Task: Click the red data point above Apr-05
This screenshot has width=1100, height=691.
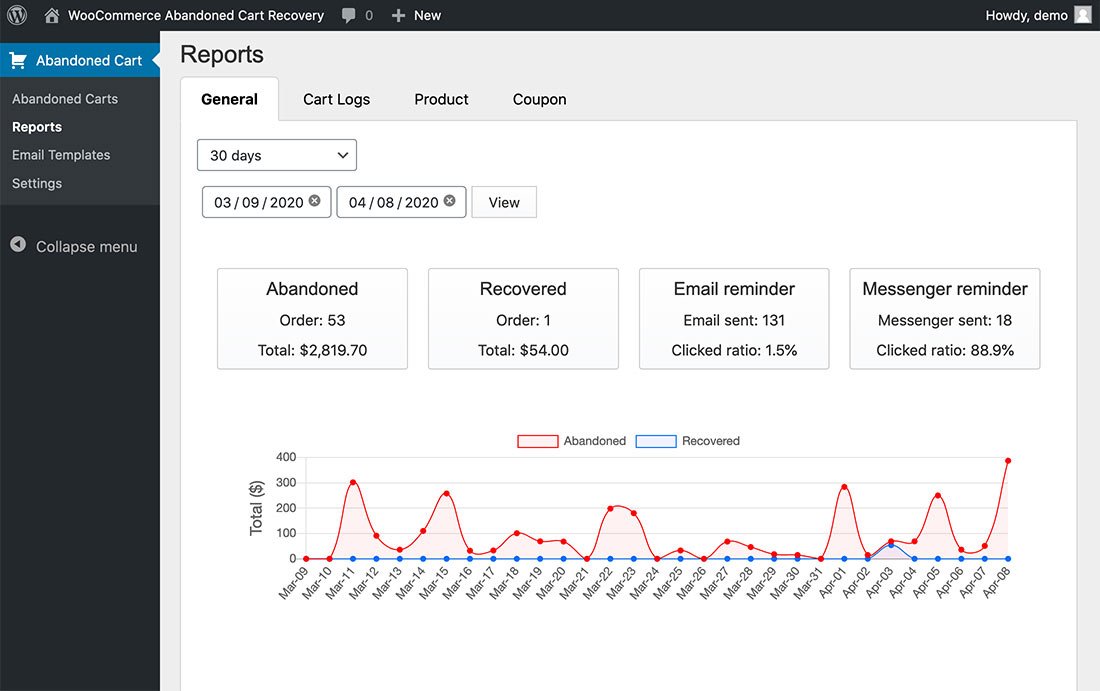Action: pos(938,496)
